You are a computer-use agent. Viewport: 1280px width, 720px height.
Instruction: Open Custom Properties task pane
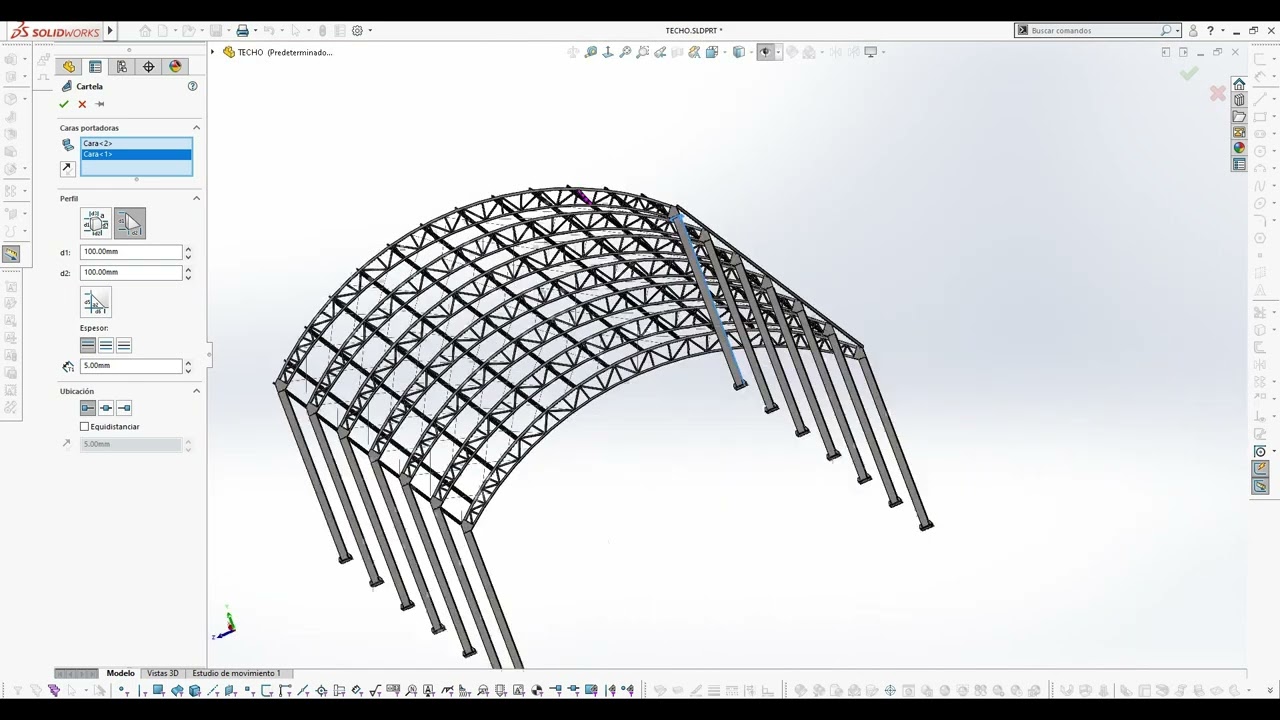click(1239, 164)
